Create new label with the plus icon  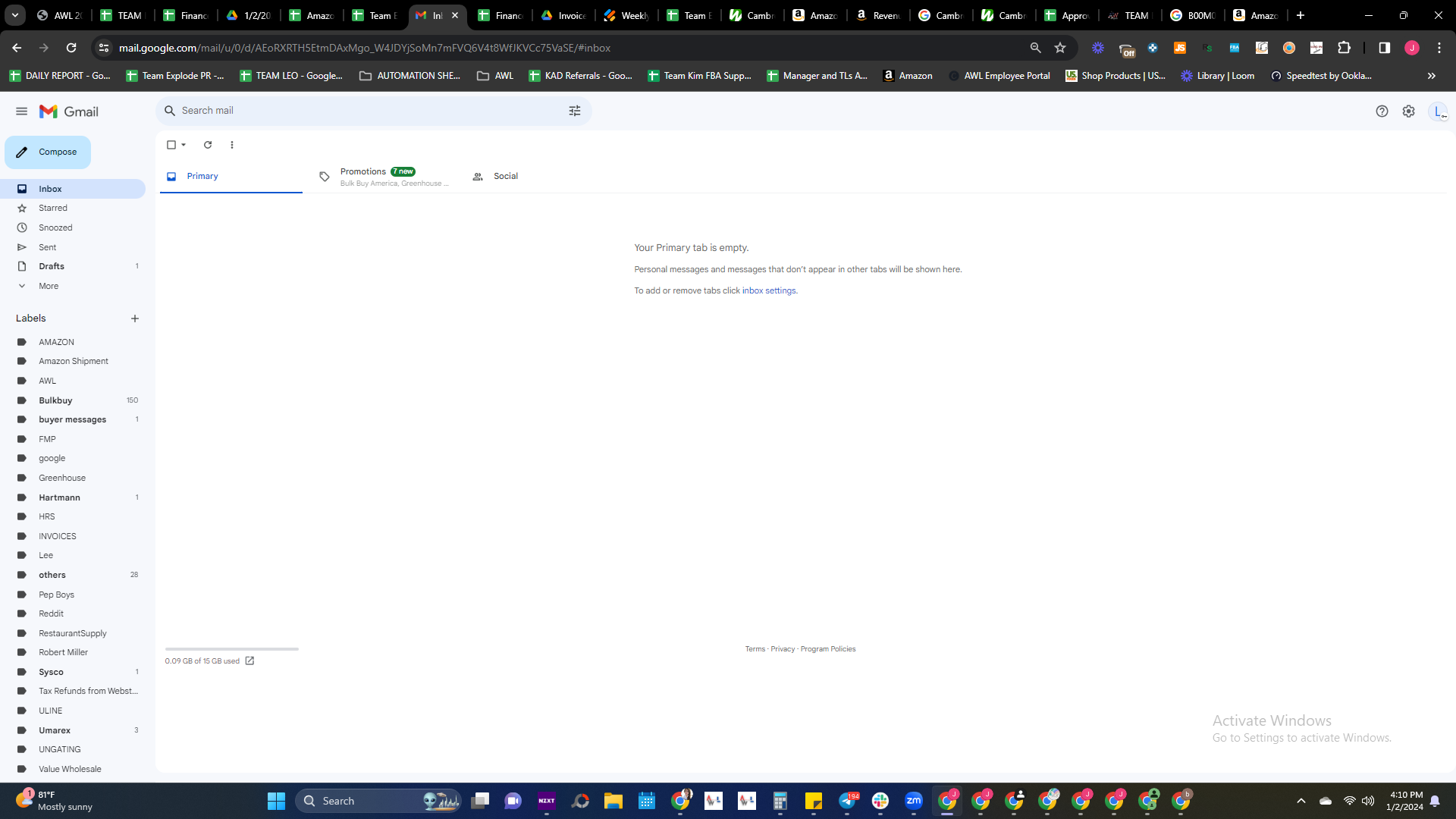(x=135, y=318)
